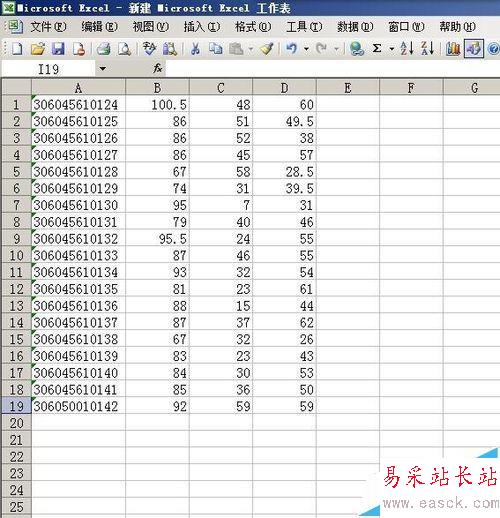Image resolution: width=500 pixels, height=518 pixels.
Task: Cut selection with the scissors icon
Action: coord(195,49)
